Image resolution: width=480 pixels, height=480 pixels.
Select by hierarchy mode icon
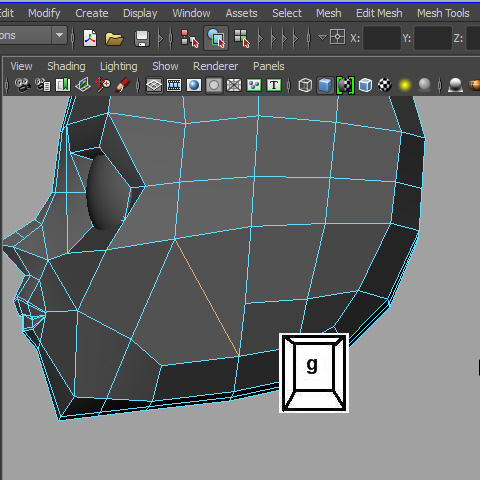coord(190,38)
